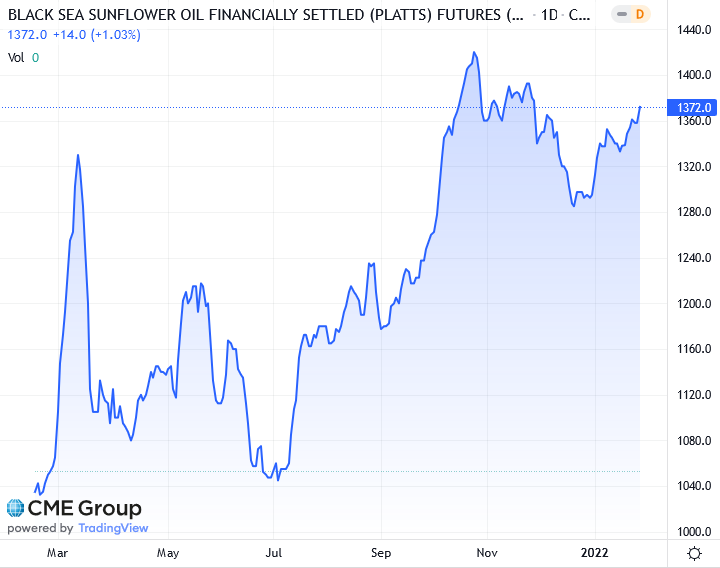Click the orange D delayed-data badge

(641, 14)
